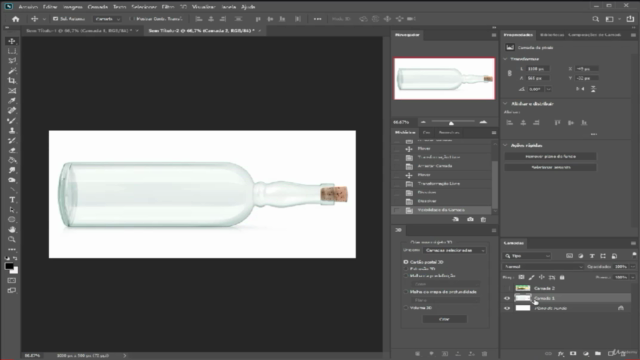Toggle the Mostrar Contr. Transf. checkbox
This screenshot has height=360, width=640.
point(132,19)
